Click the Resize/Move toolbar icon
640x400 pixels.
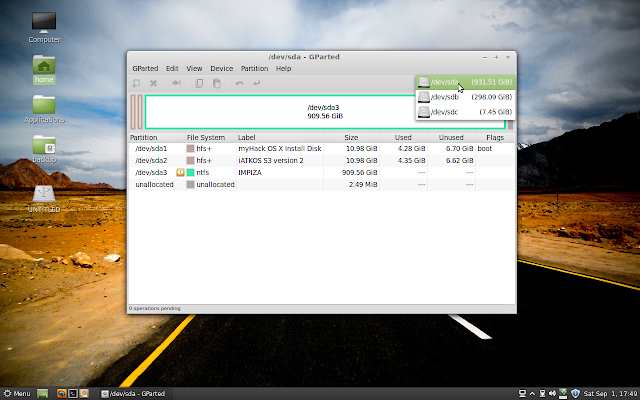click(176, 83)
